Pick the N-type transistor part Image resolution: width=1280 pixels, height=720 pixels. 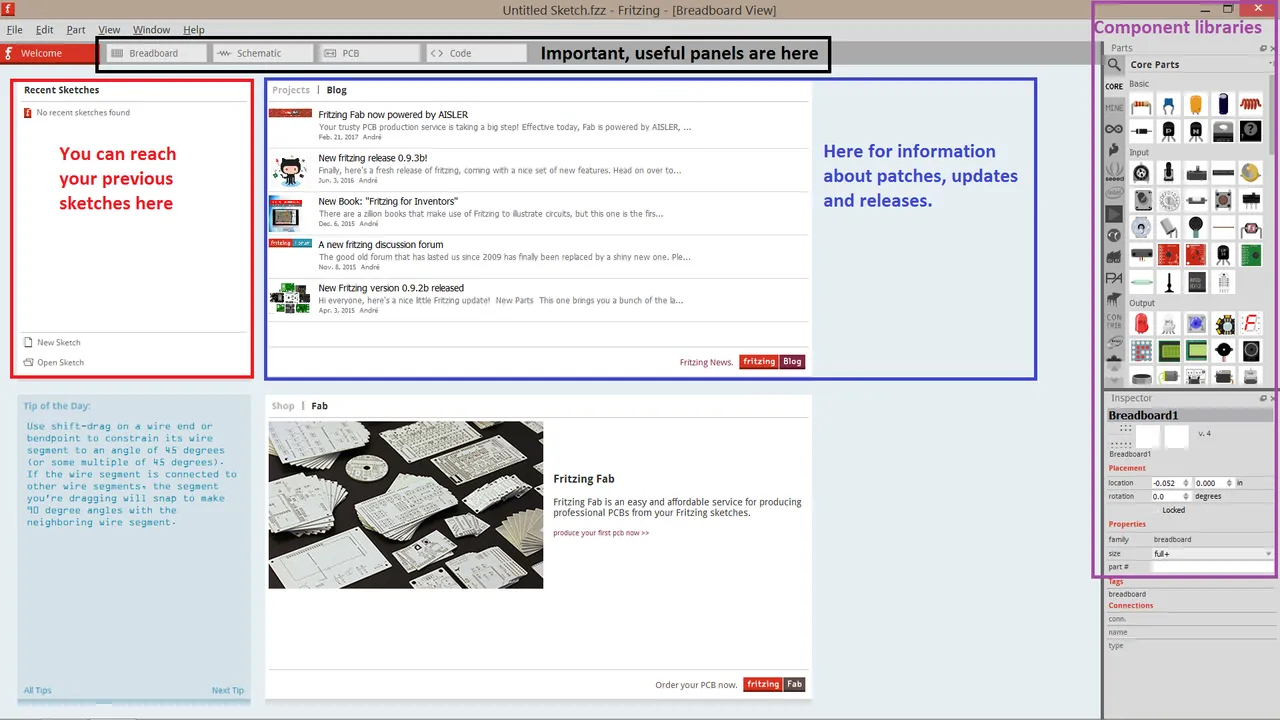point(1195,131)
